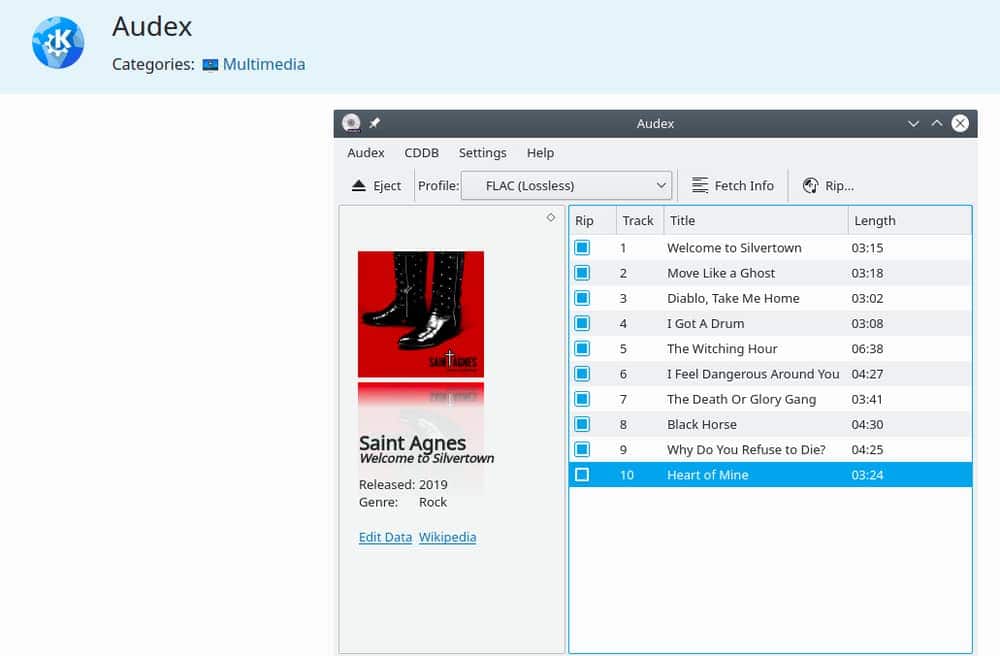Uncheck rip for I Feel Dangerous Around You

[x=582, y=374]
